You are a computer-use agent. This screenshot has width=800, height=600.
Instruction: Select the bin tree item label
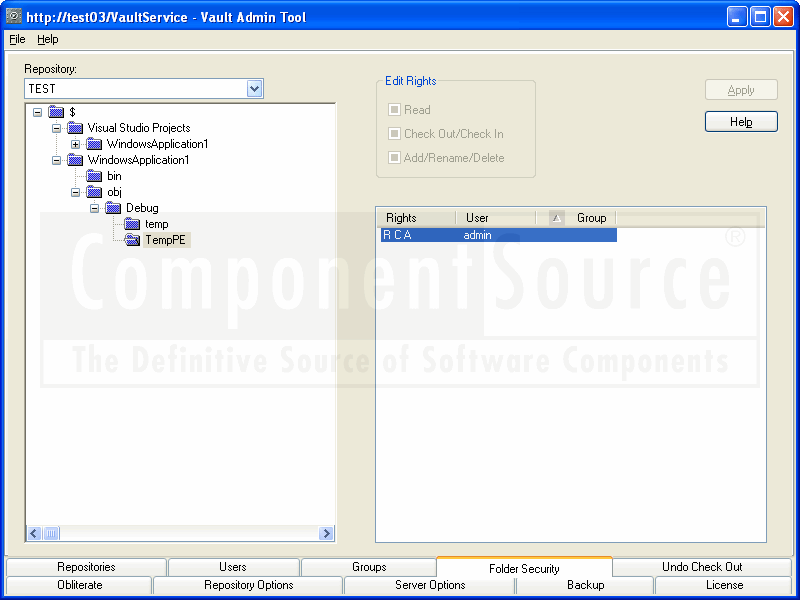click(114, 176)
